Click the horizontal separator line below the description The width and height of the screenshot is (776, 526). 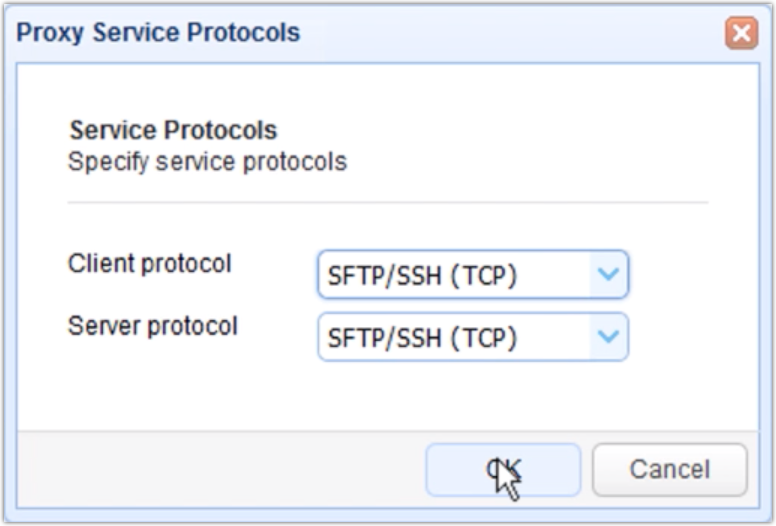coord(388,203)
